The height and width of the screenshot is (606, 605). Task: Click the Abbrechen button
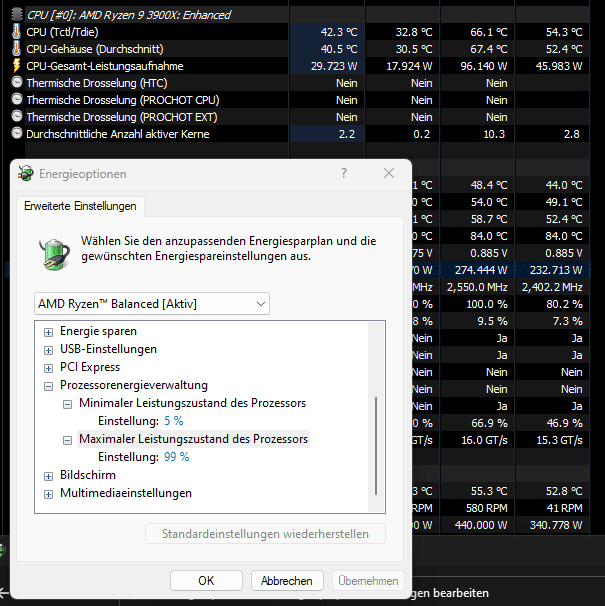(287, 580)
